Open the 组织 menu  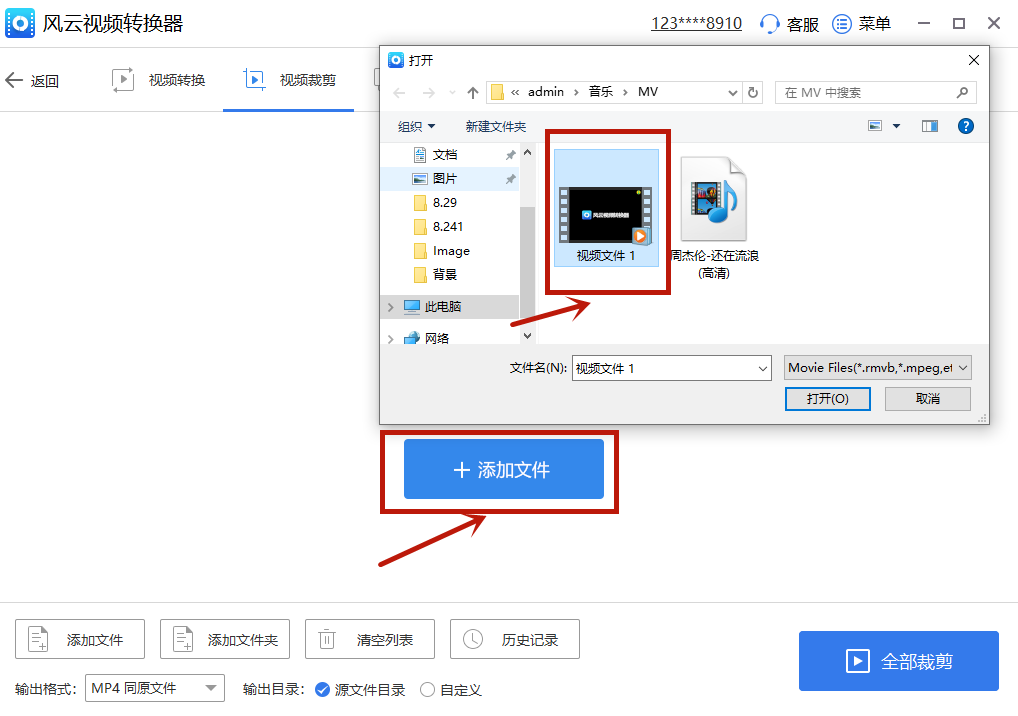tap(416, 127)
